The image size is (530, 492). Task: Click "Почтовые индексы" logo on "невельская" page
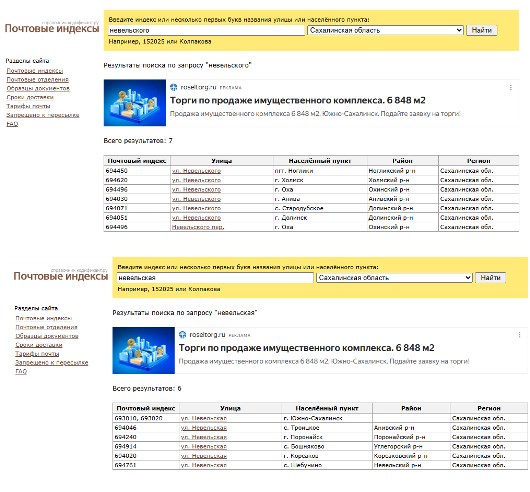[x=61, y=276]
